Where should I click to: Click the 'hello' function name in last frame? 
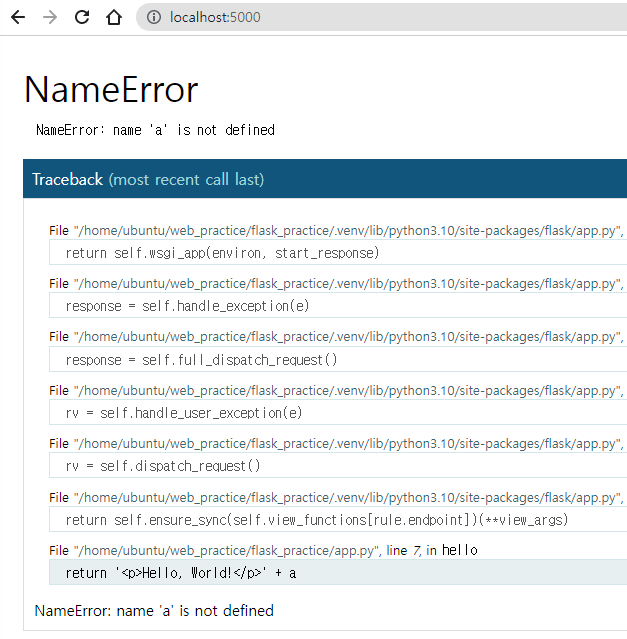pyautogui.click(x=460, y=550)
